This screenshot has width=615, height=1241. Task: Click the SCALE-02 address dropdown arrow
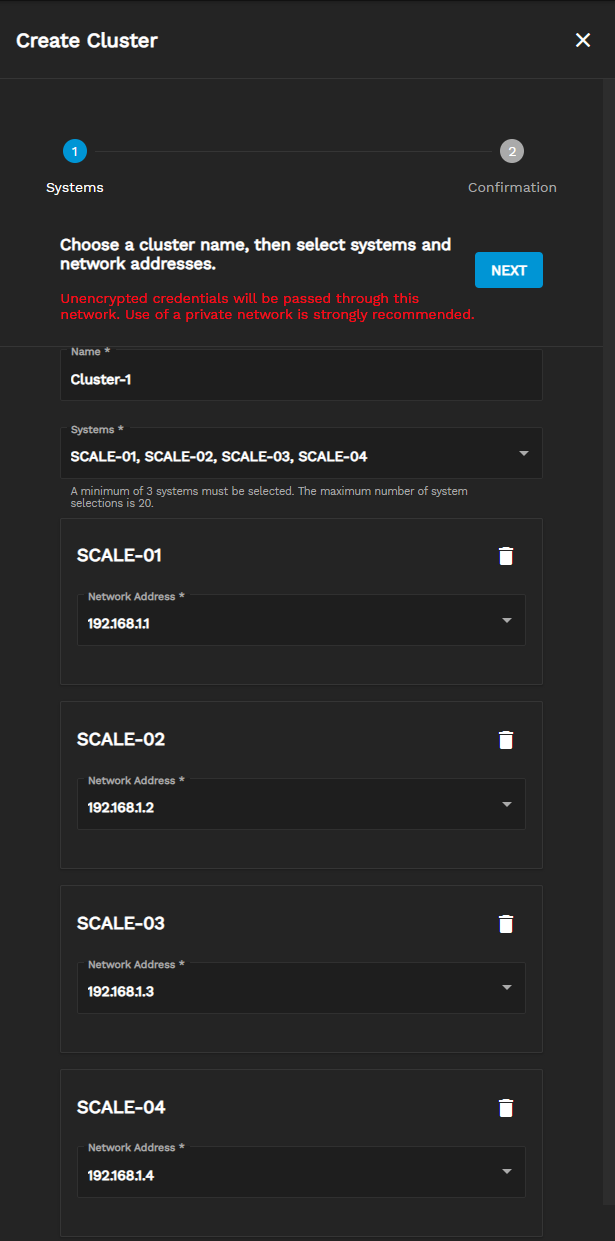click(507, 805)
